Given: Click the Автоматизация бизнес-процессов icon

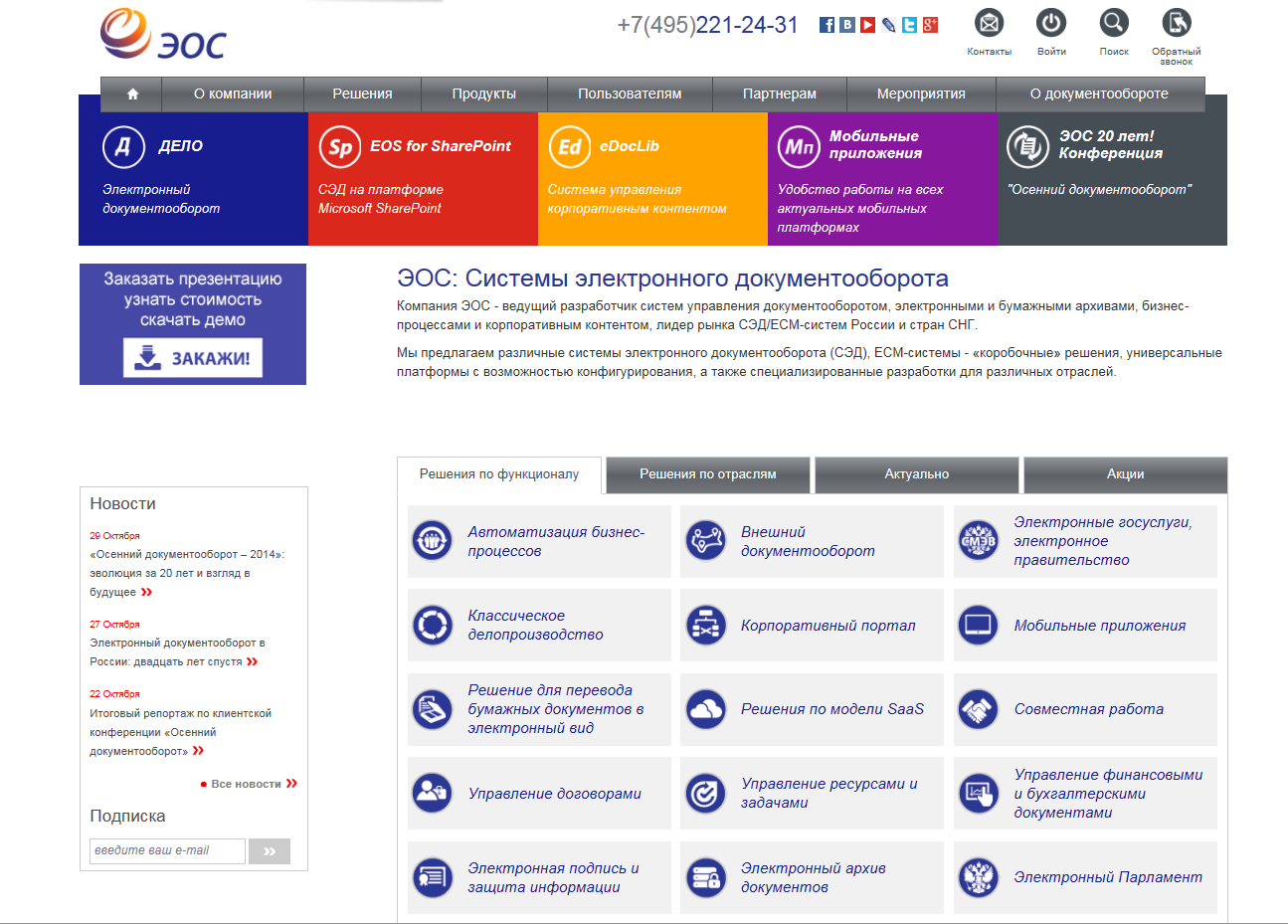Looking at the screenshot, I should 433,541.
